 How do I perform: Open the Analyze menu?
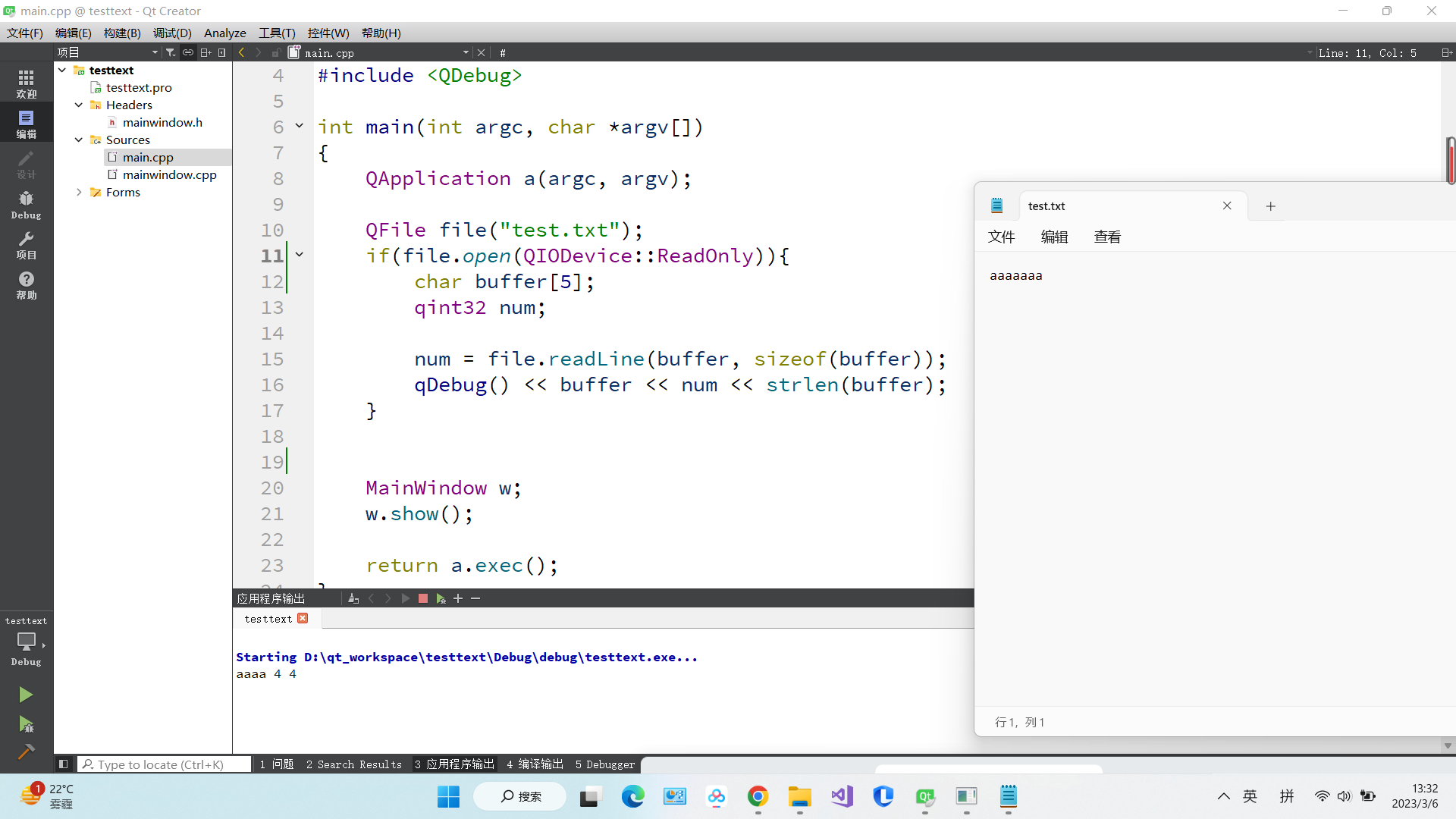tap(224, 33)
